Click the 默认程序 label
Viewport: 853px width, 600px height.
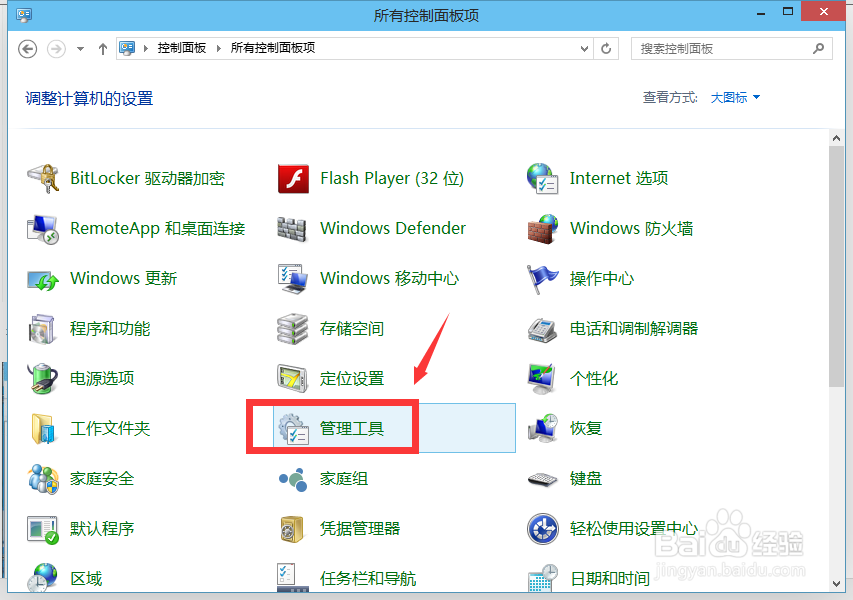click(102, 529)
